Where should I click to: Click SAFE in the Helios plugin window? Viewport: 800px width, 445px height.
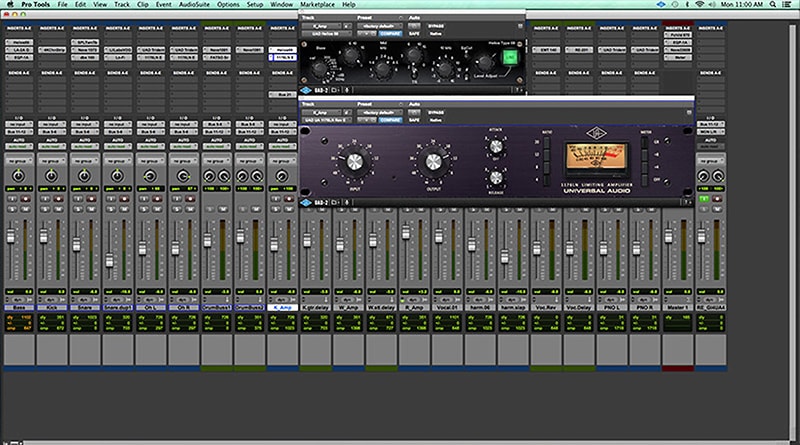[414, 33]
